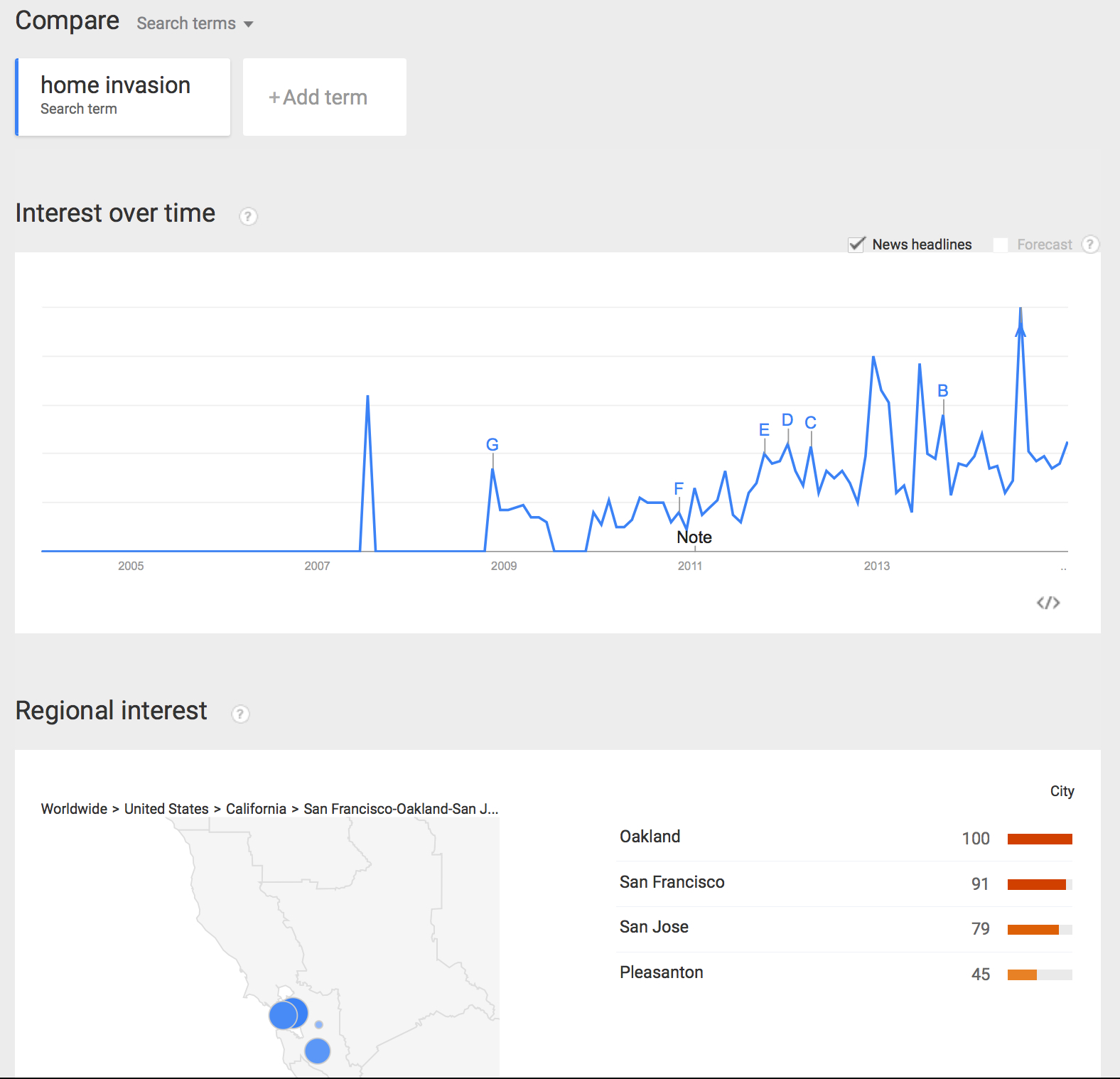This screenshot has height=1079, width=1120.
Task: Click Pleasanton's orange interest bar
Action: pos(1040,975)
